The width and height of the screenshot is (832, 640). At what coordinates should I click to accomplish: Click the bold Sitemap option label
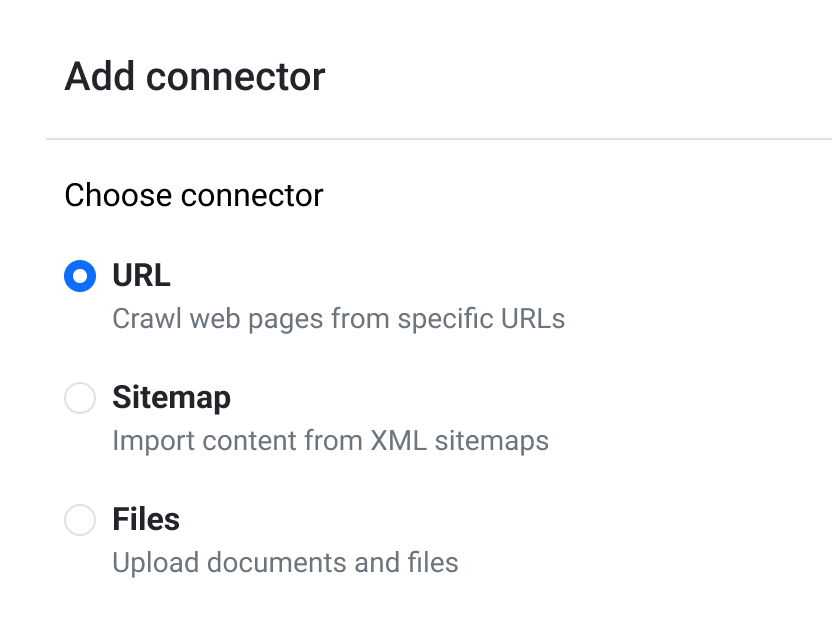(171, 397)
